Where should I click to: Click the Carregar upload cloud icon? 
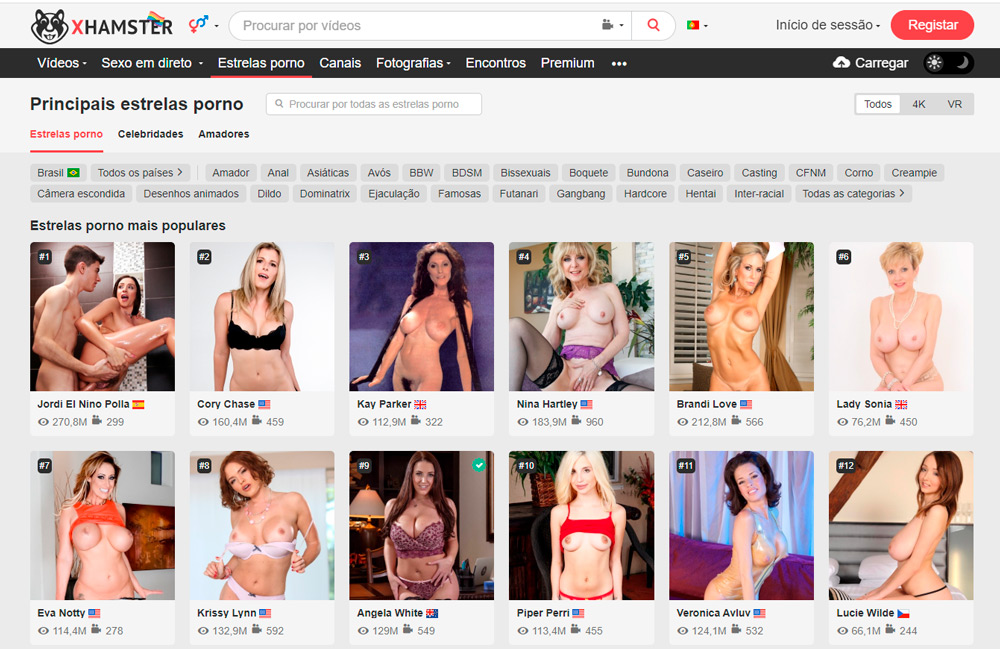point(842,62)
